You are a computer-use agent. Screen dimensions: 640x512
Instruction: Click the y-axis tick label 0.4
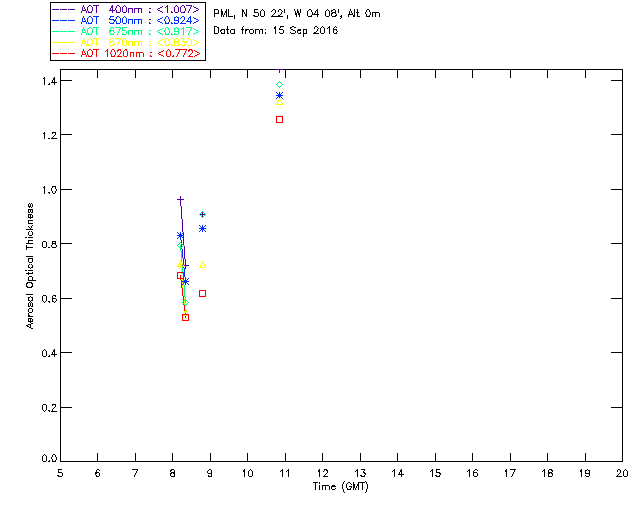coord(49,353)
